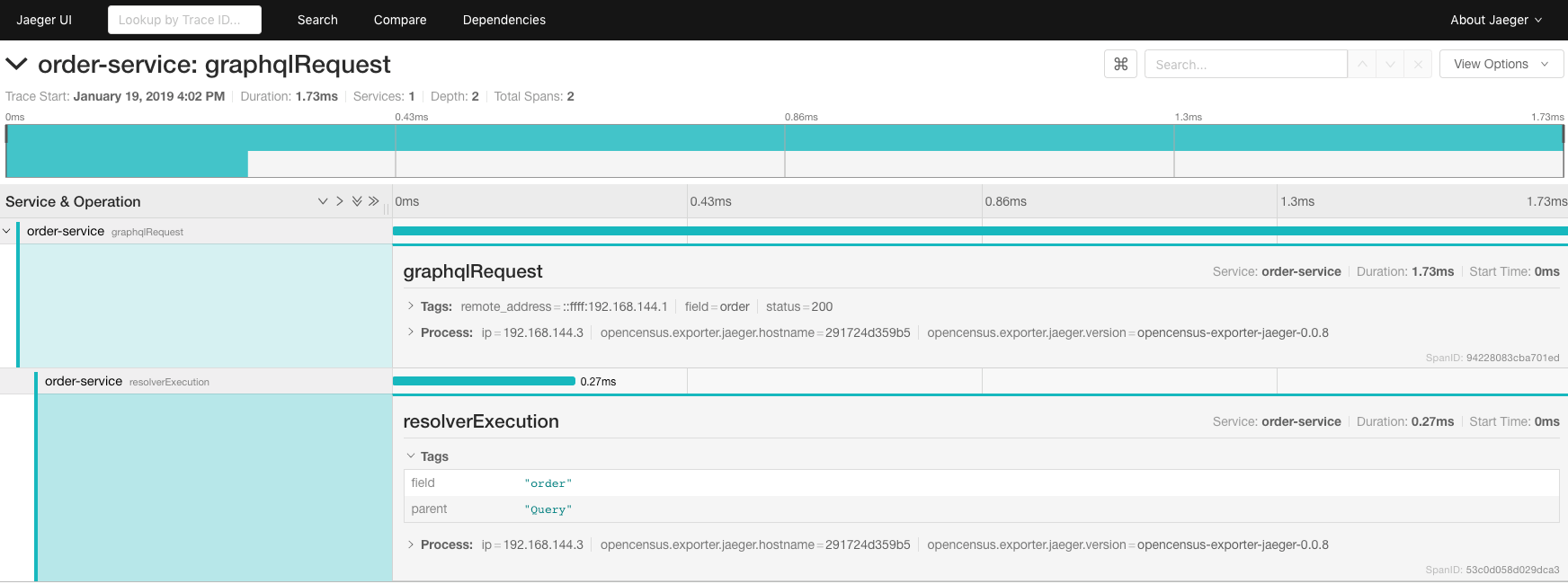The height and width of the screenshot is (584, 1568).
Task: Focus the Lookup by Trace ID field
Action: coord(184,20)
